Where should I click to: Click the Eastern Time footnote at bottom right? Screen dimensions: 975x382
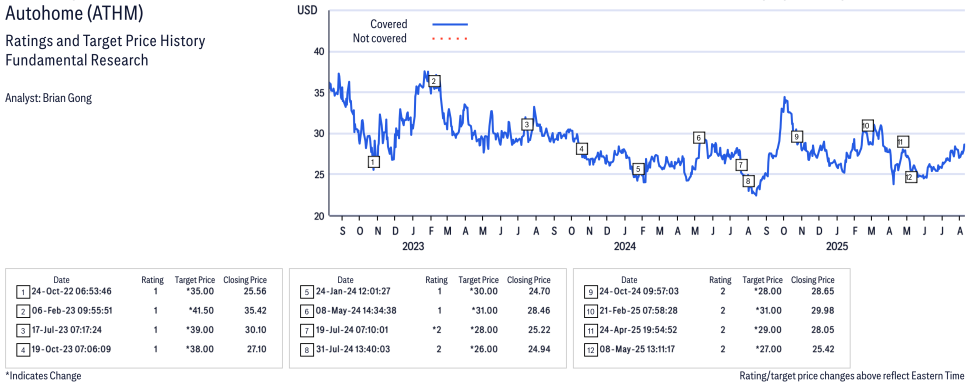[x=851, y=376]
